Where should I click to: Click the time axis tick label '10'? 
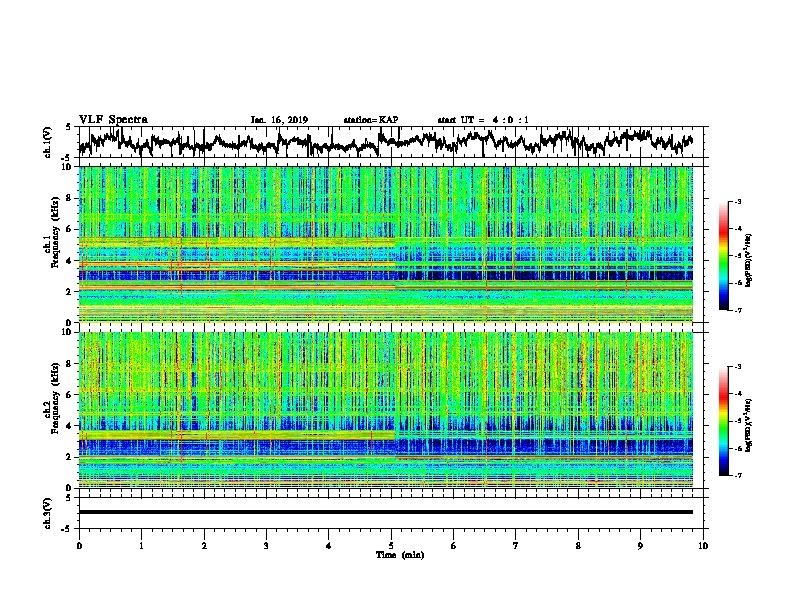[x=703, y=546]
